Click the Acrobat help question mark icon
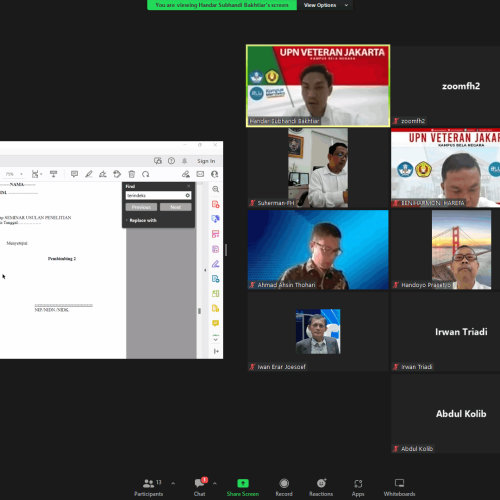The height and width of the screenshot is (500, 500). tap(171, 161)
